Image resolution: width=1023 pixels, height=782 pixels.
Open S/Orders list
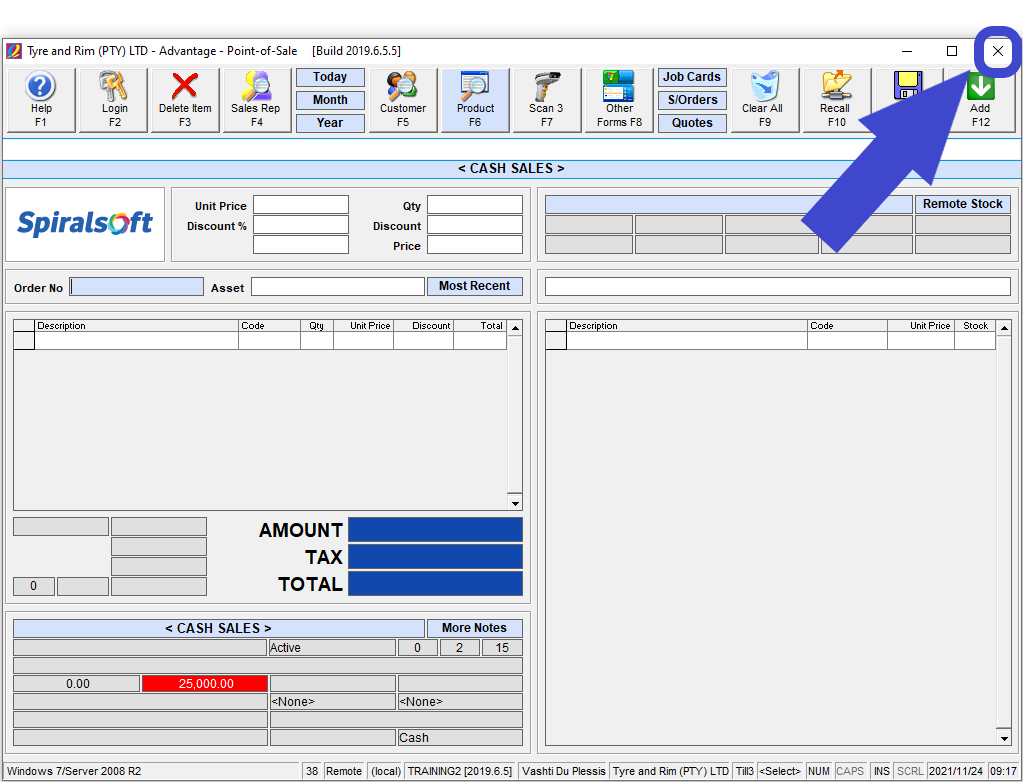click(x=692, y=100)
